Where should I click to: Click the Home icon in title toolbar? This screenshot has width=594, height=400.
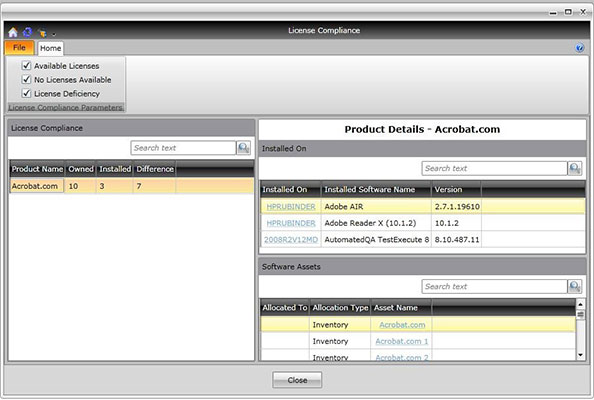[13, 33]
